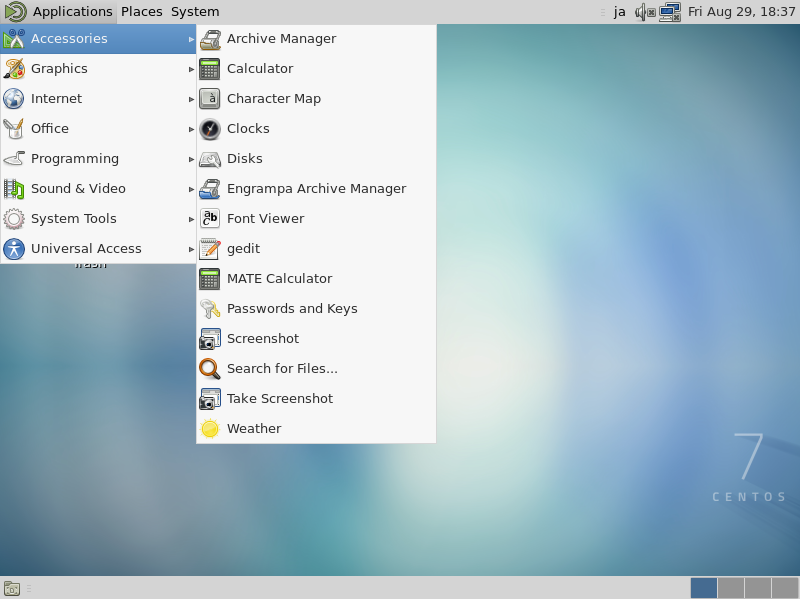
Task: Click the network connection tray icon
Action: (669, 12)
